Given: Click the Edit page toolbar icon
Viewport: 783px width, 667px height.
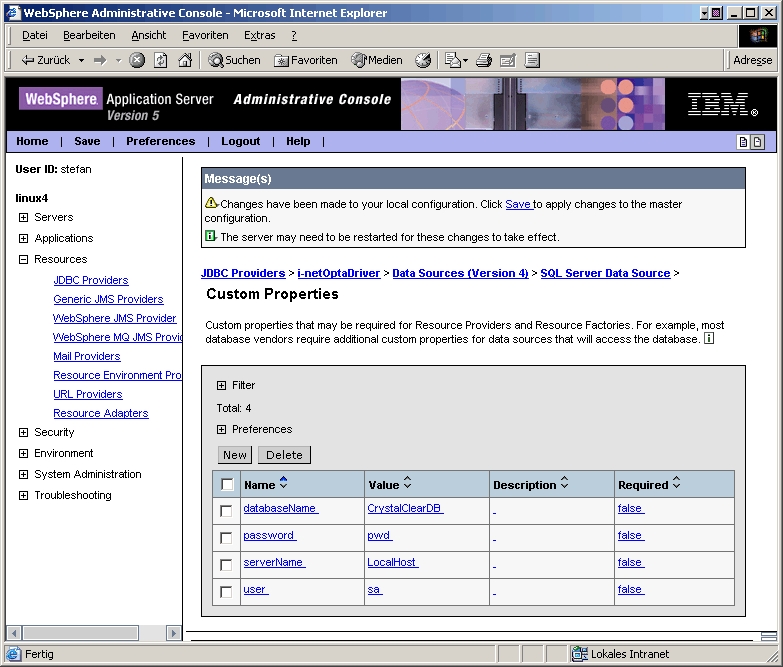Looking at the screenshot, I should (x=508, y=60).
